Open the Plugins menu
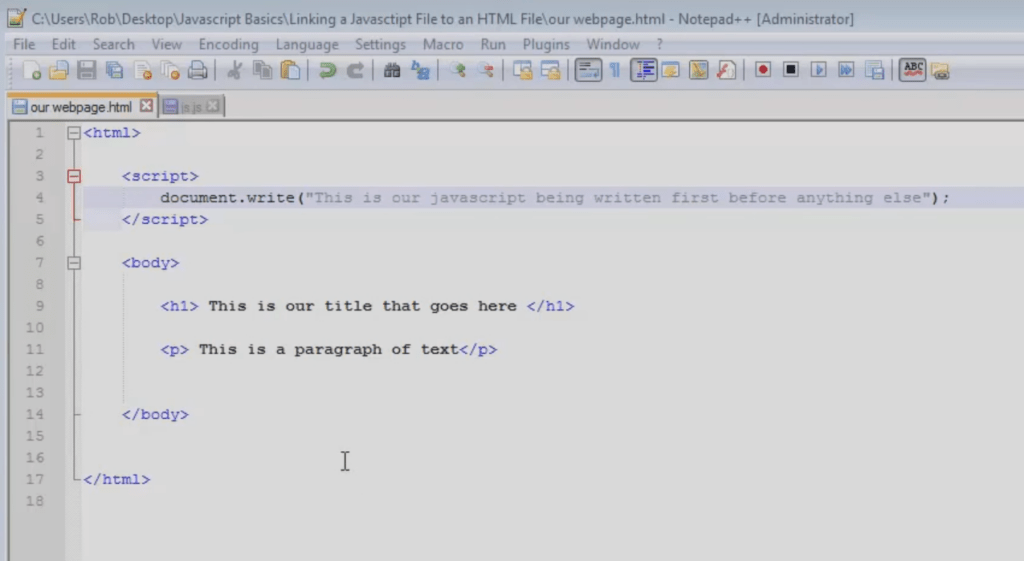The image size is (1024, 561). point(546,44)
